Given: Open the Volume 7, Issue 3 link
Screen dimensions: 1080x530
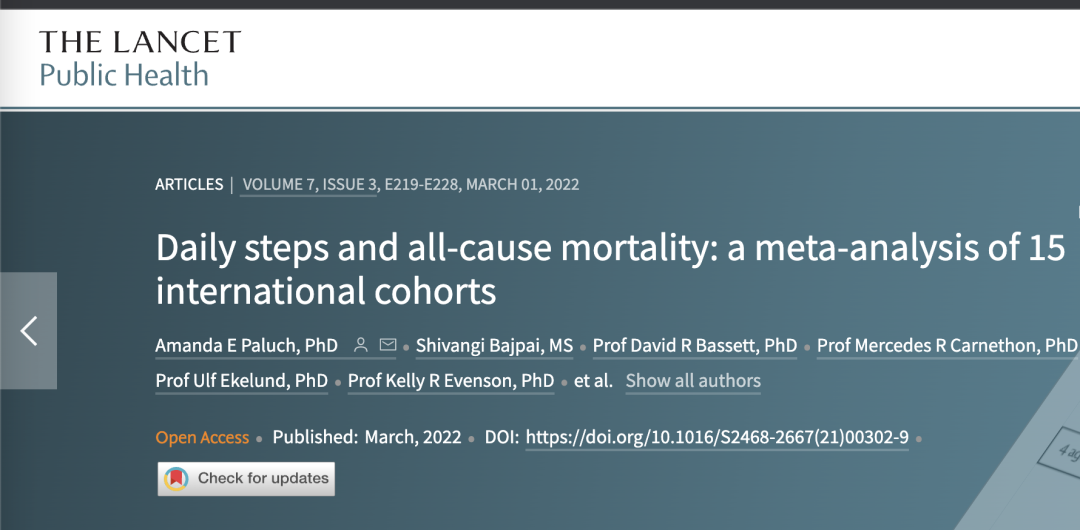Looking at the screenshot, I should pos(308,185).
